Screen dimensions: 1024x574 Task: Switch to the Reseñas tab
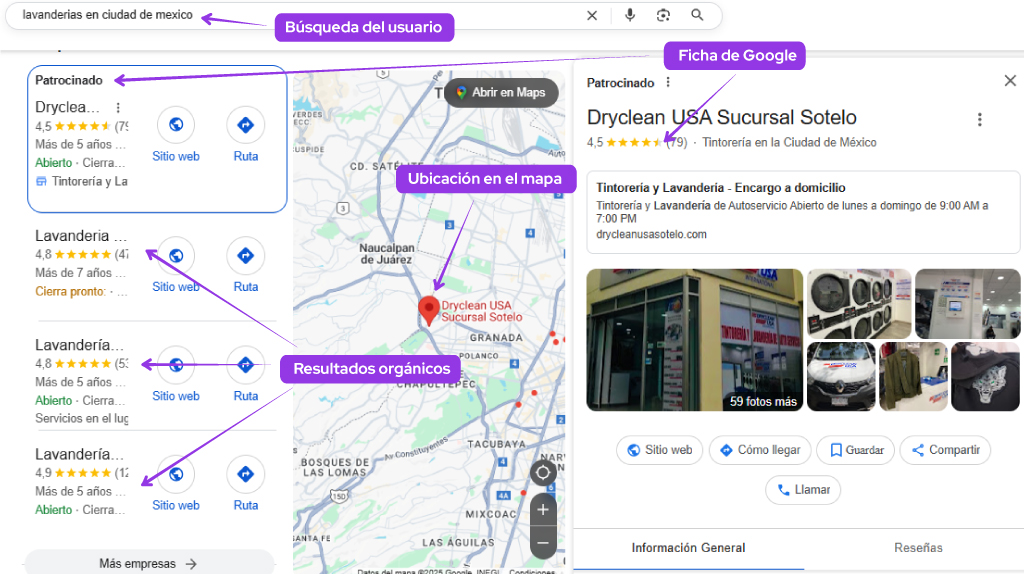pyautogui.click(x=918, y=548)
